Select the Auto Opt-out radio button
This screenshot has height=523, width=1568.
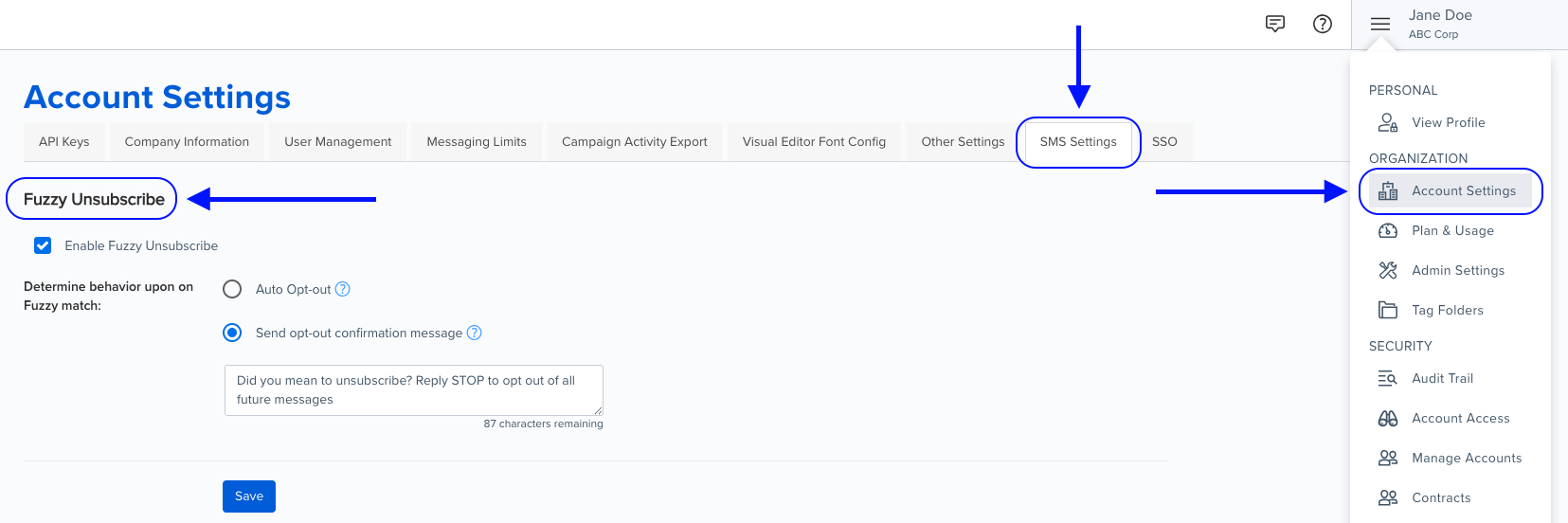pos(232,289)
